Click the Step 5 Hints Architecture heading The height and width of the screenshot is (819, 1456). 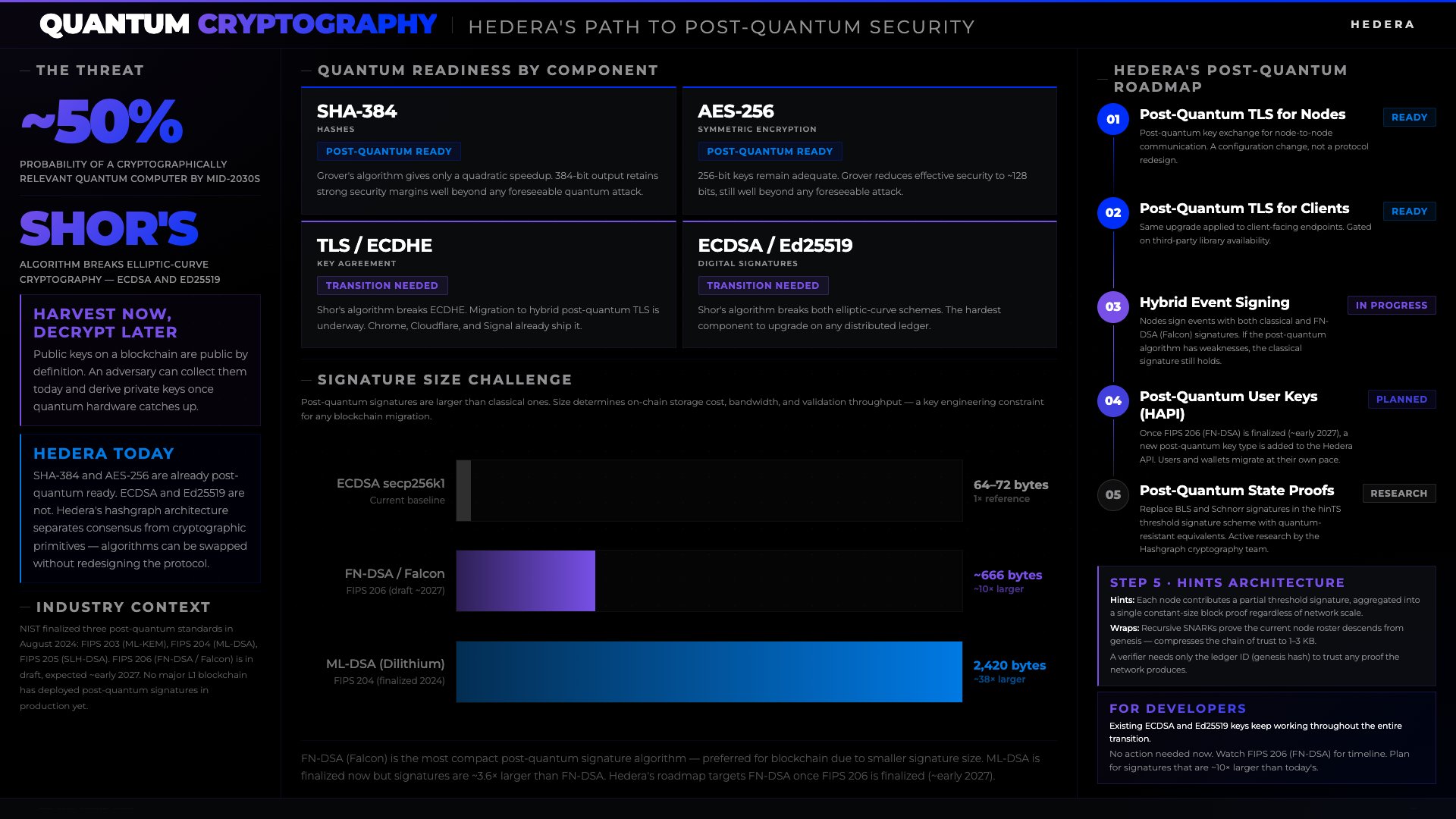point(1226,583)
